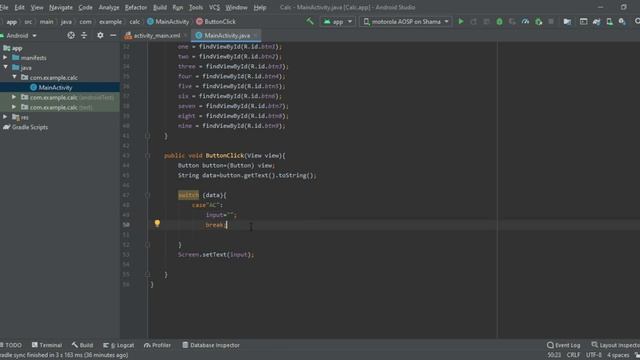Viewport: 640px width, 360px height.
Task: Click the cursor position indicator in status bar
Action: pos(554,355)
